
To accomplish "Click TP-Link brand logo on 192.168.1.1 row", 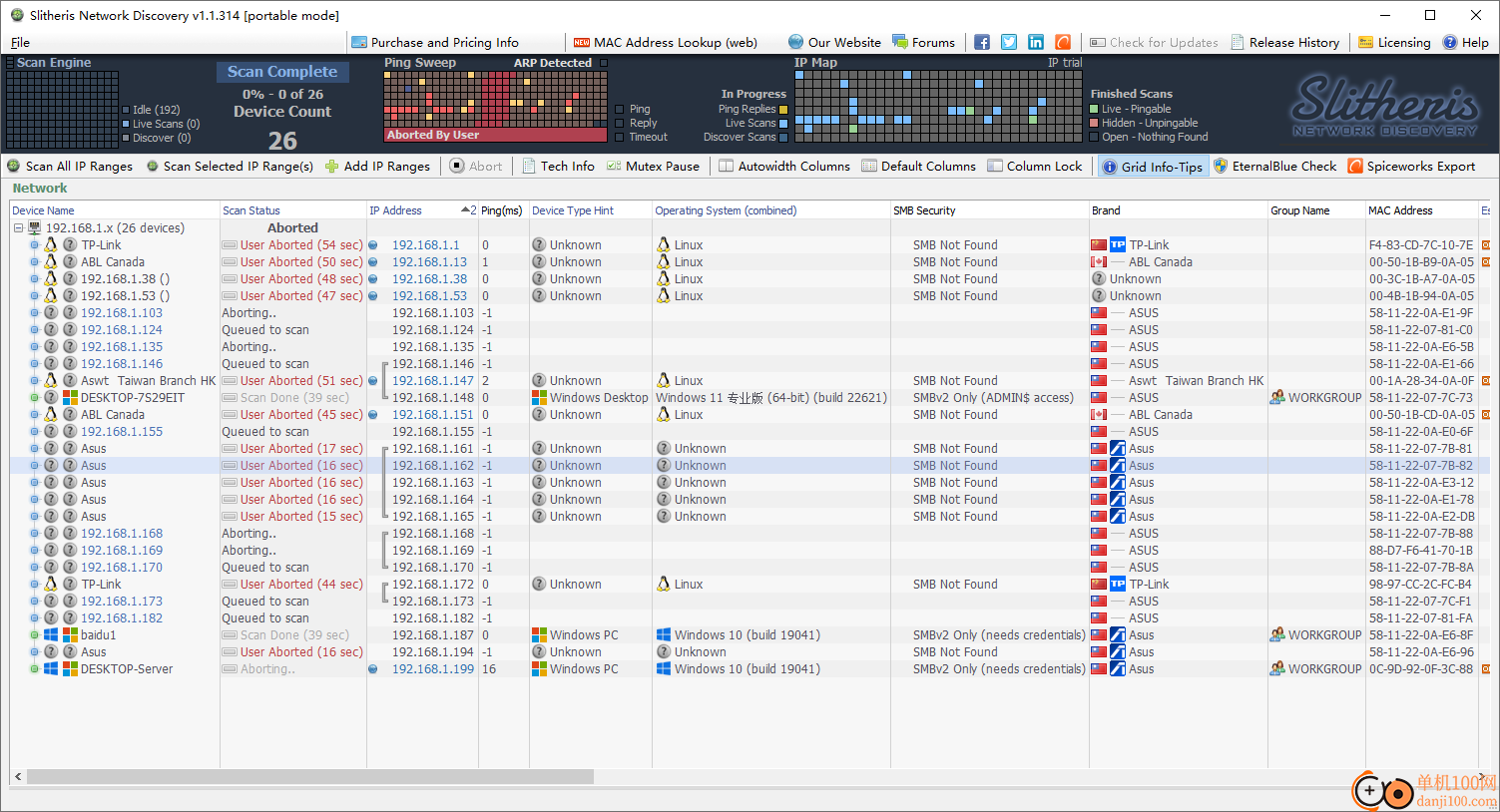I will [1118, 244].
